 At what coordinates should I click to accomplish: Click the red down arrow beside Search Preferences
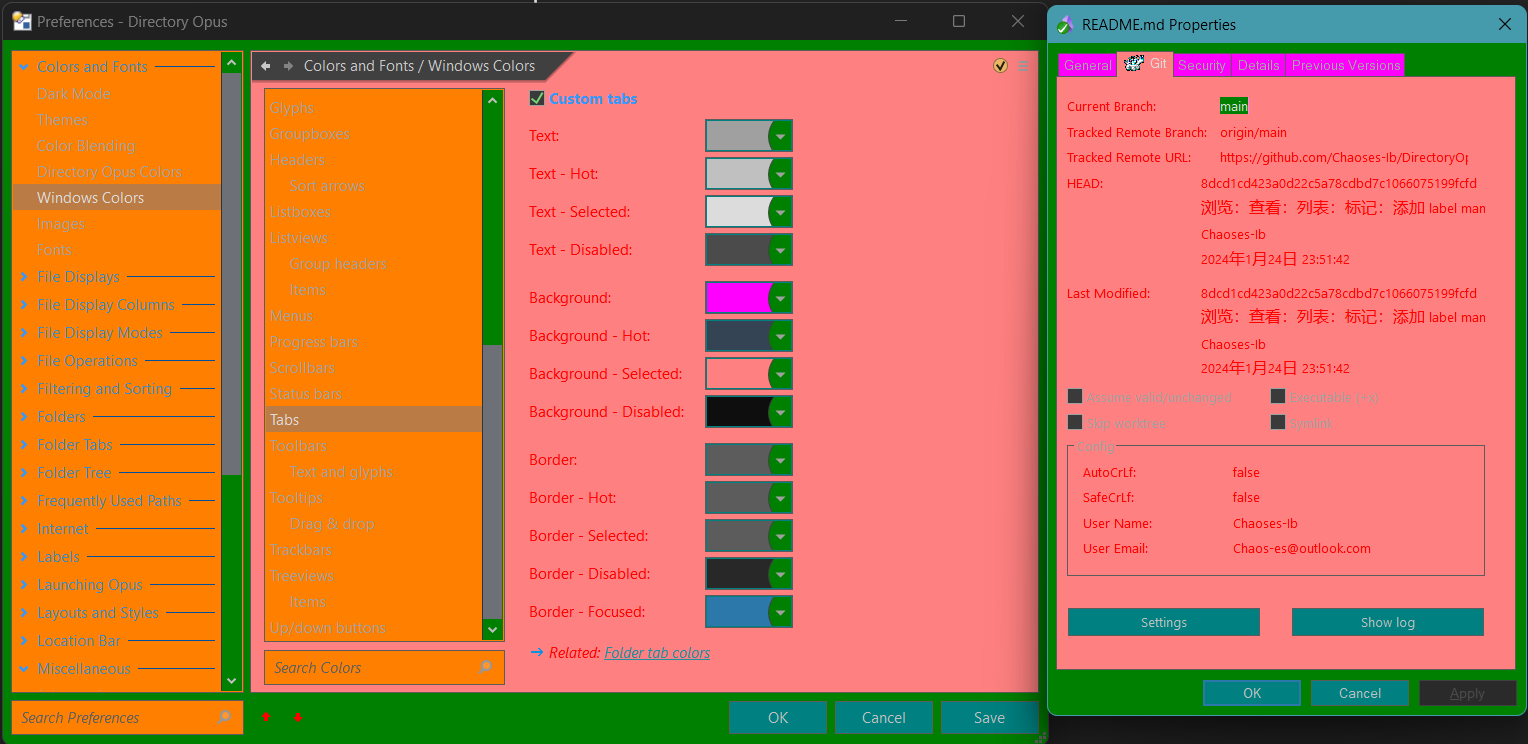(x=297, y=717)
